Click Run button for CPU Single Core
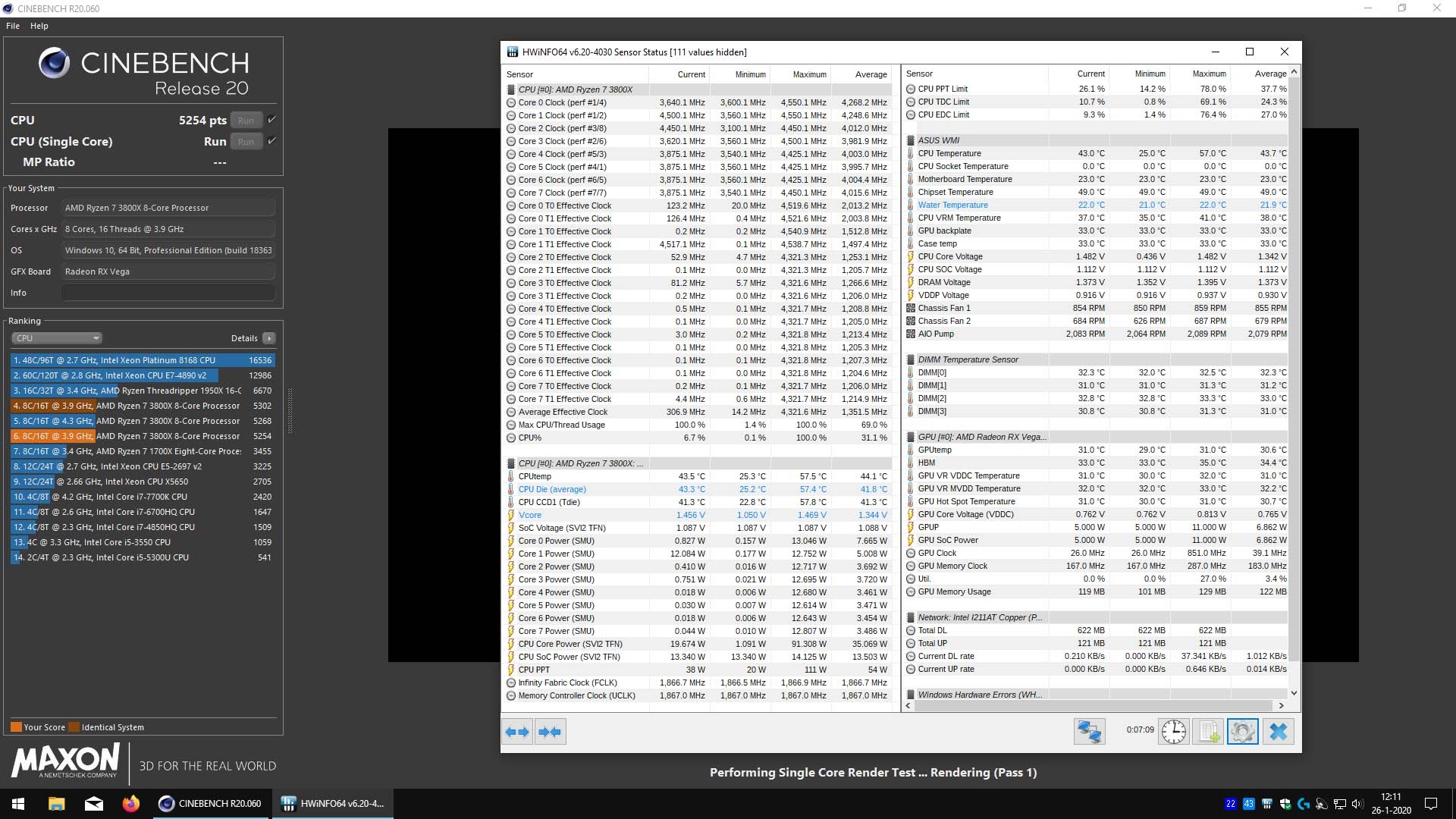 coord(246,141)
